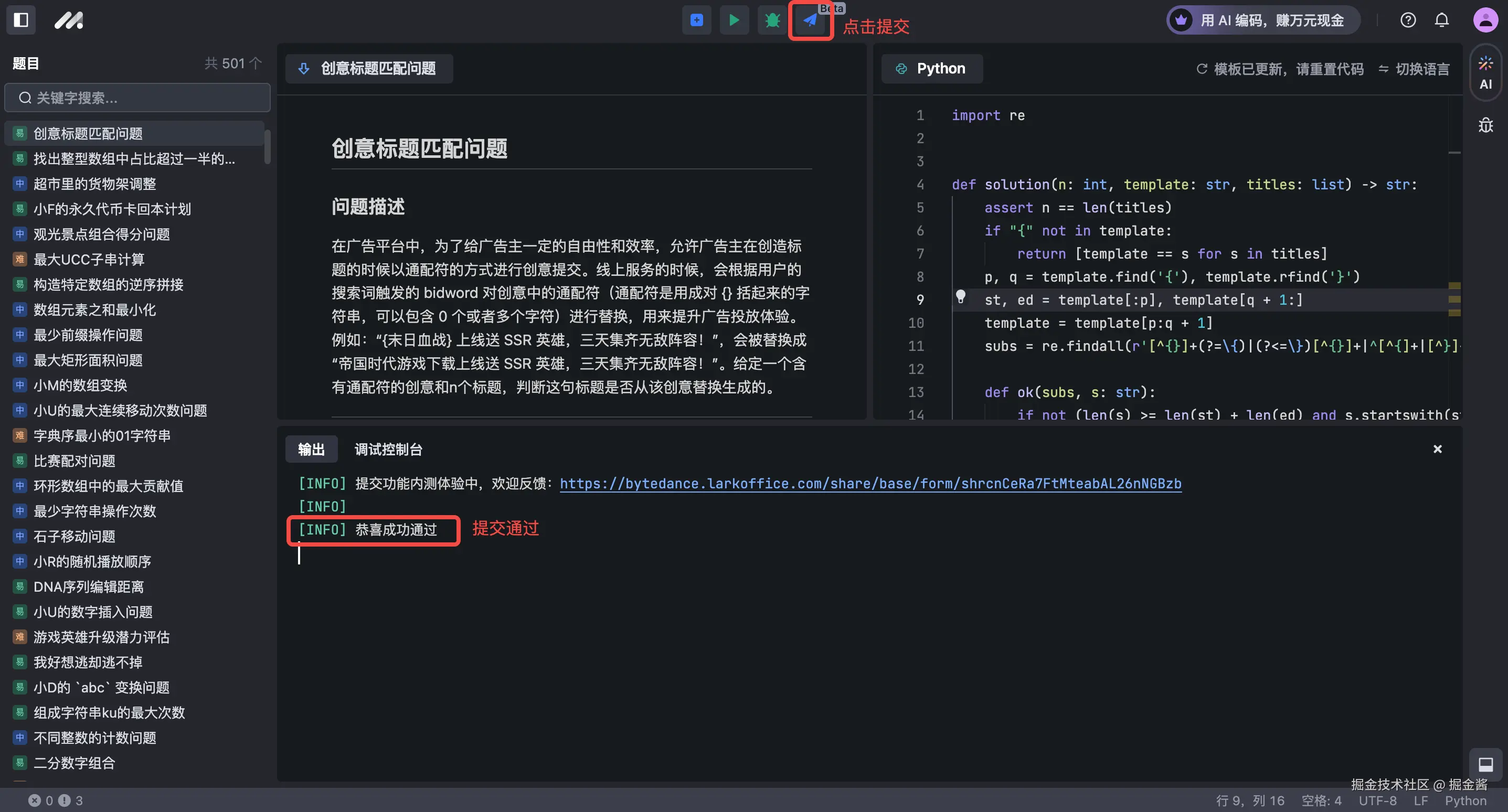
Task: Click 模板已更新，请重置代码 reset button
Action: (x=1280, y=69)
